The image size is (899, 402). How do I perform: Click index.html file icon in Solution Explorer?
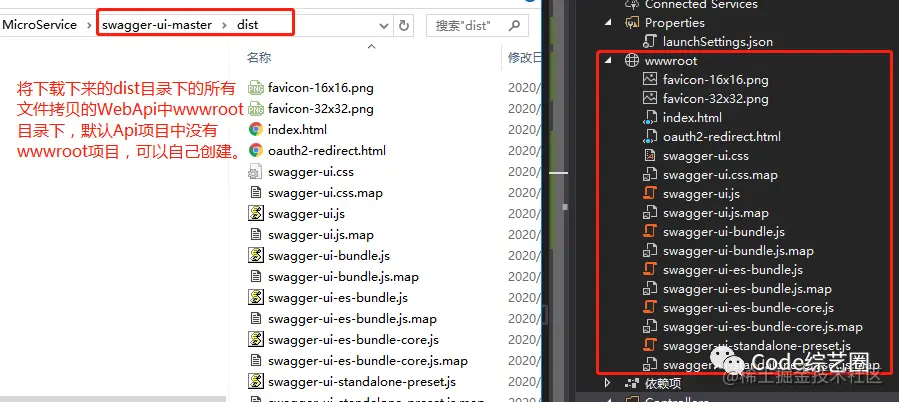click(x=650, y=118)
